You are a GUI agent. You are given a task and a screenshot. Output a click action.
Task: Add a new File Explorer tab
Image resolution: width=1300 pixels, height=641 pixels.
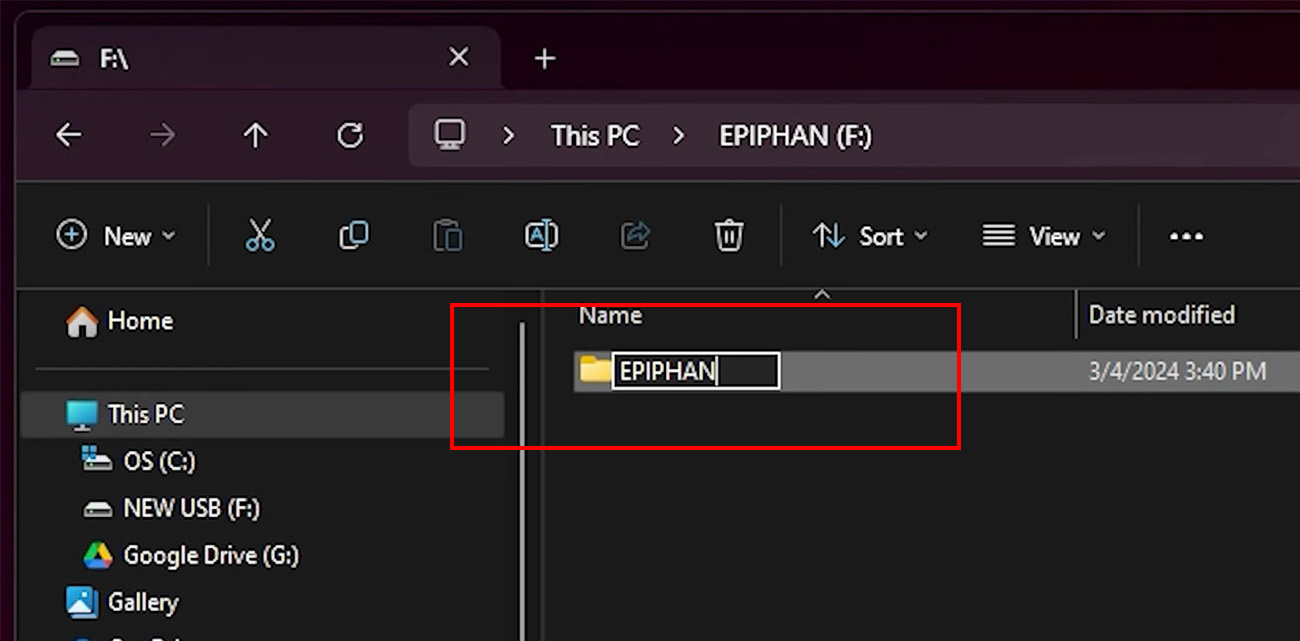544,59
